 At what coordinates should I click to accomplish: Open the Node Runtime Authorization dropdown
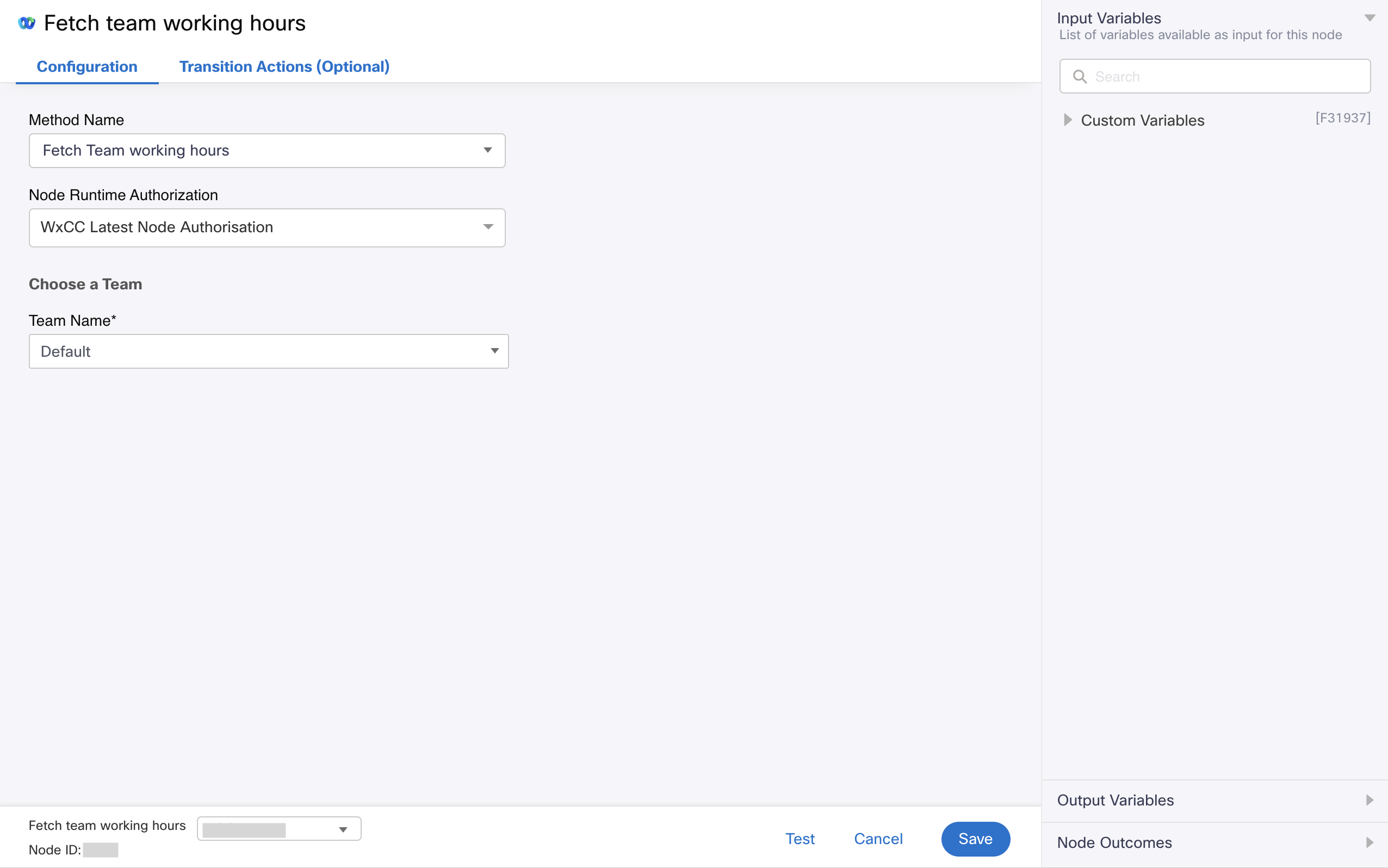click(267, 227)
